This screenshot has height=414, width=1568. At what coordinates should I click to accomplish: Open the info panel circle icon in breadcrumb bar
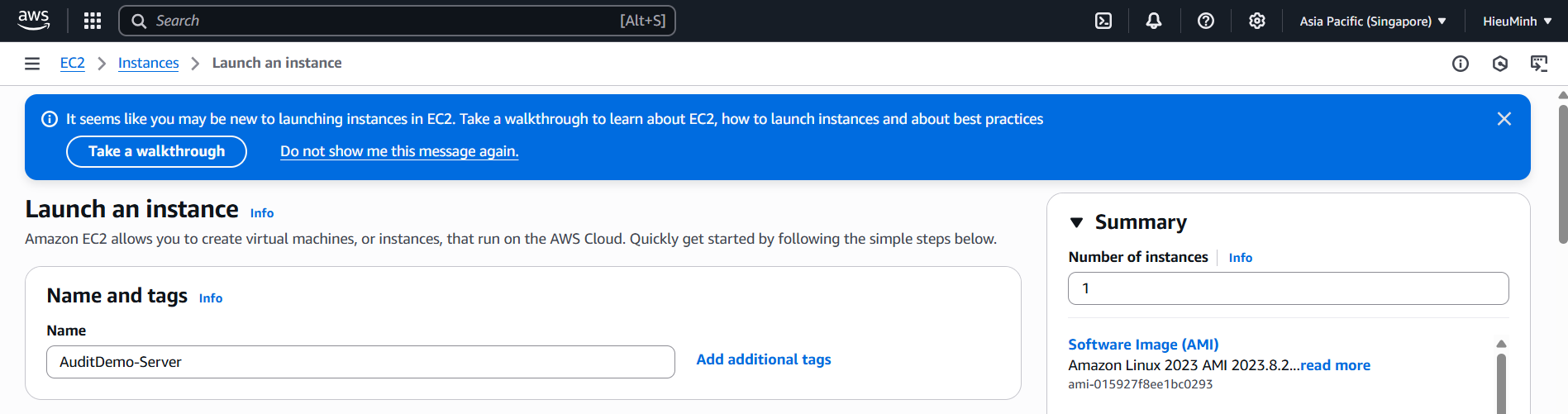(x=1461, y=64)
